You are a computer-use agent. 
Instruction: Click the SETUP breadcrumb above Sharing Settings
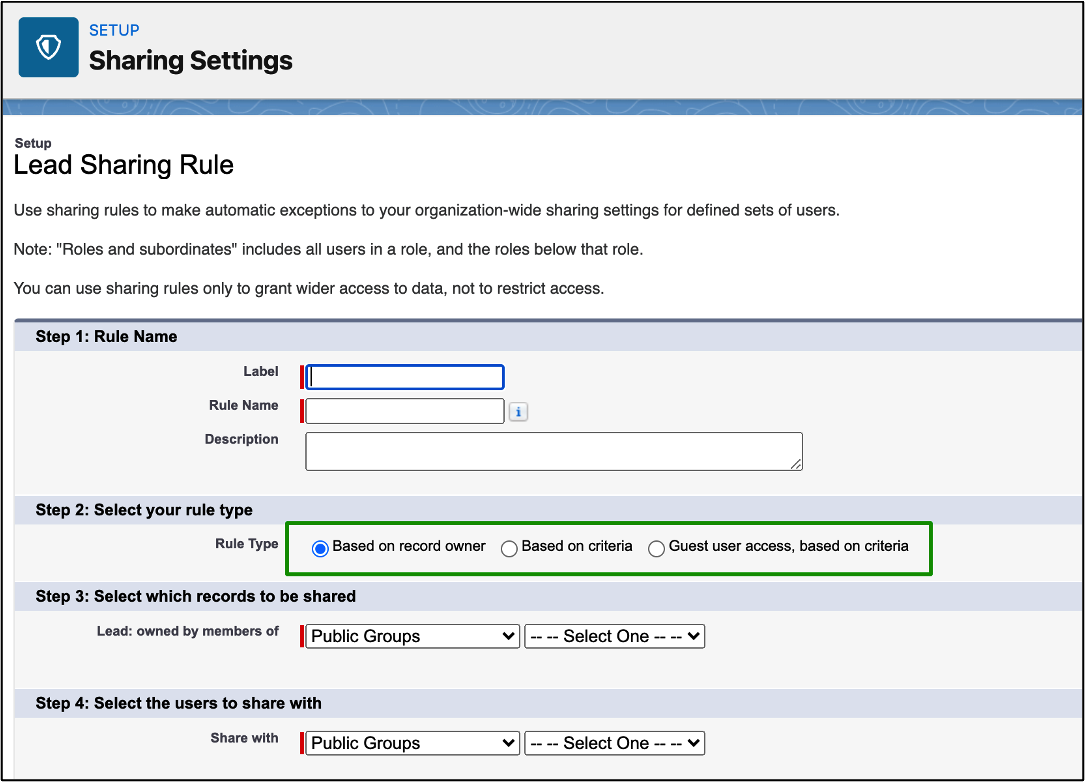[114, 30]
